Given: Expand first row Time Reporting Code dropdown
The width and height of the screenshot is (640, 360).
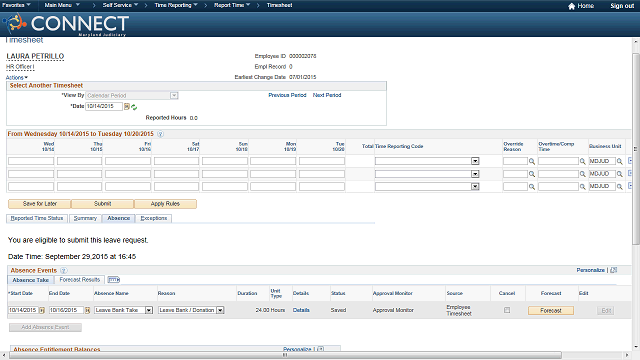Looking at the screenshot, I should pyautogui.click(x=475, y=161).
